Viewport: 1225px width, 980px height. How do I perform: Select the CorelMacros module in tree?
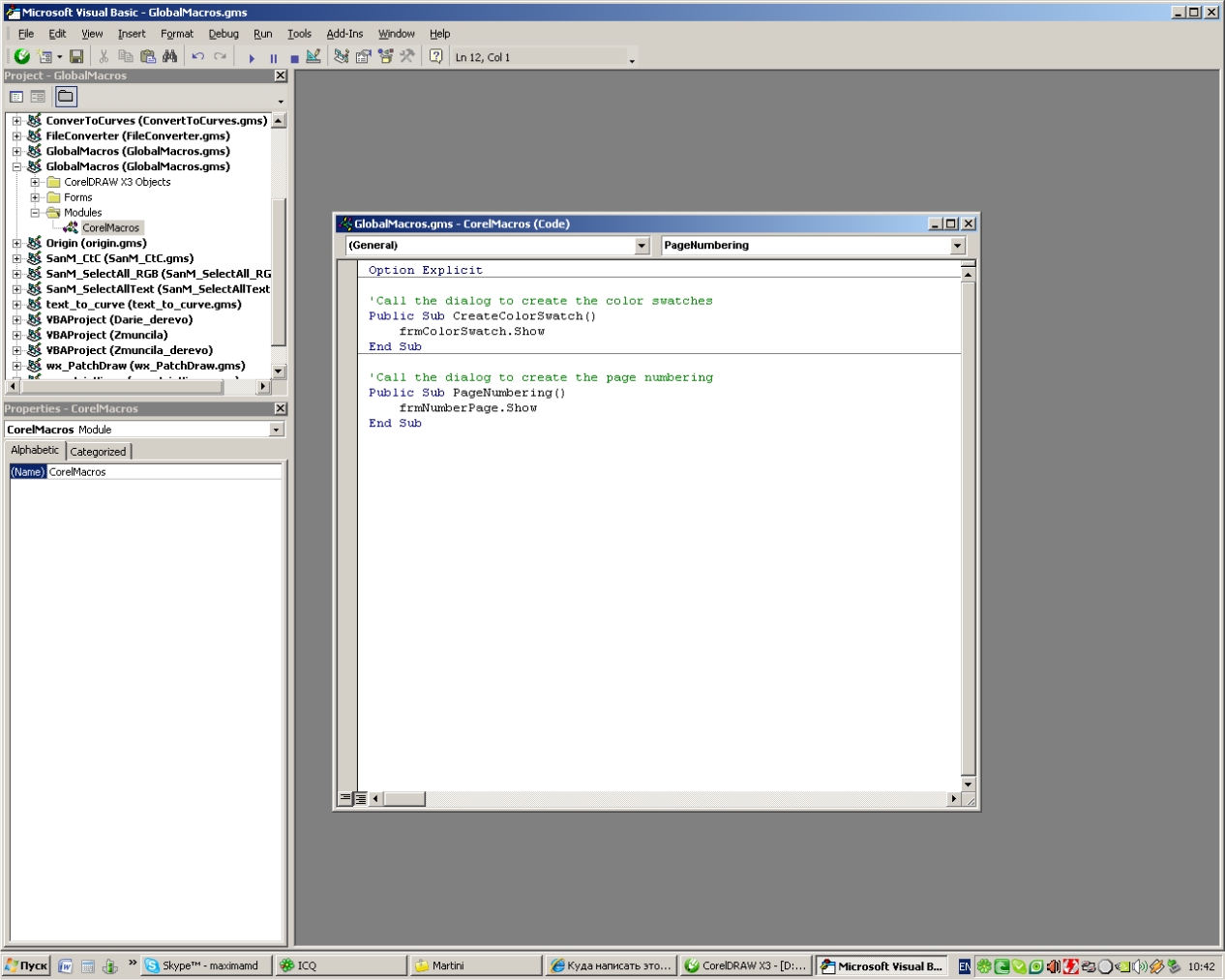pyautogui.click(x=110, y=228)
